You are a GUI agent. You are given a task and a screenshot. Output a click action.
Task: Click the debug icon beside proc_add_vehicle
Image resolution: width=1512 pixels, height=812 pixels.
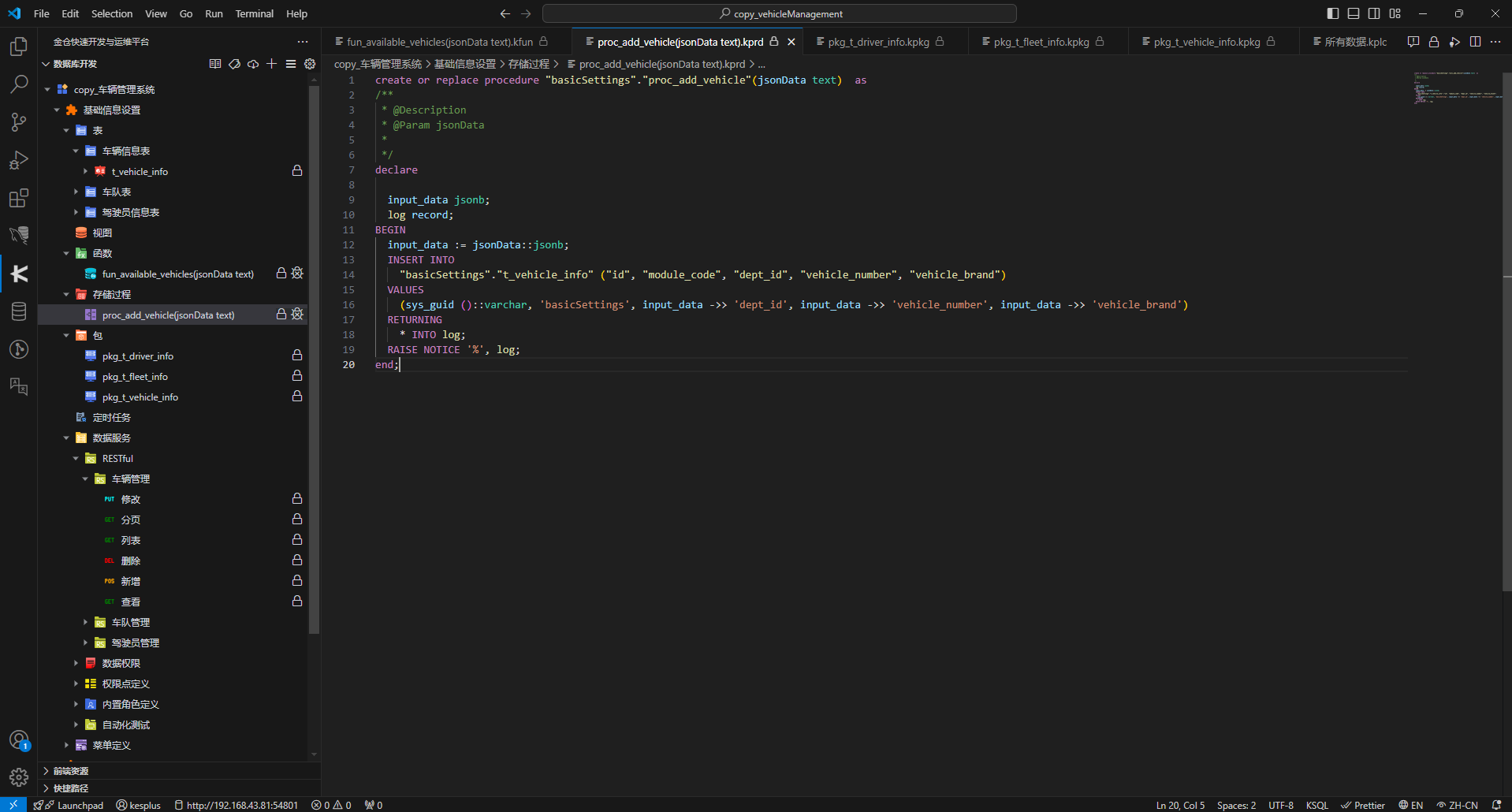pos(297,315)
